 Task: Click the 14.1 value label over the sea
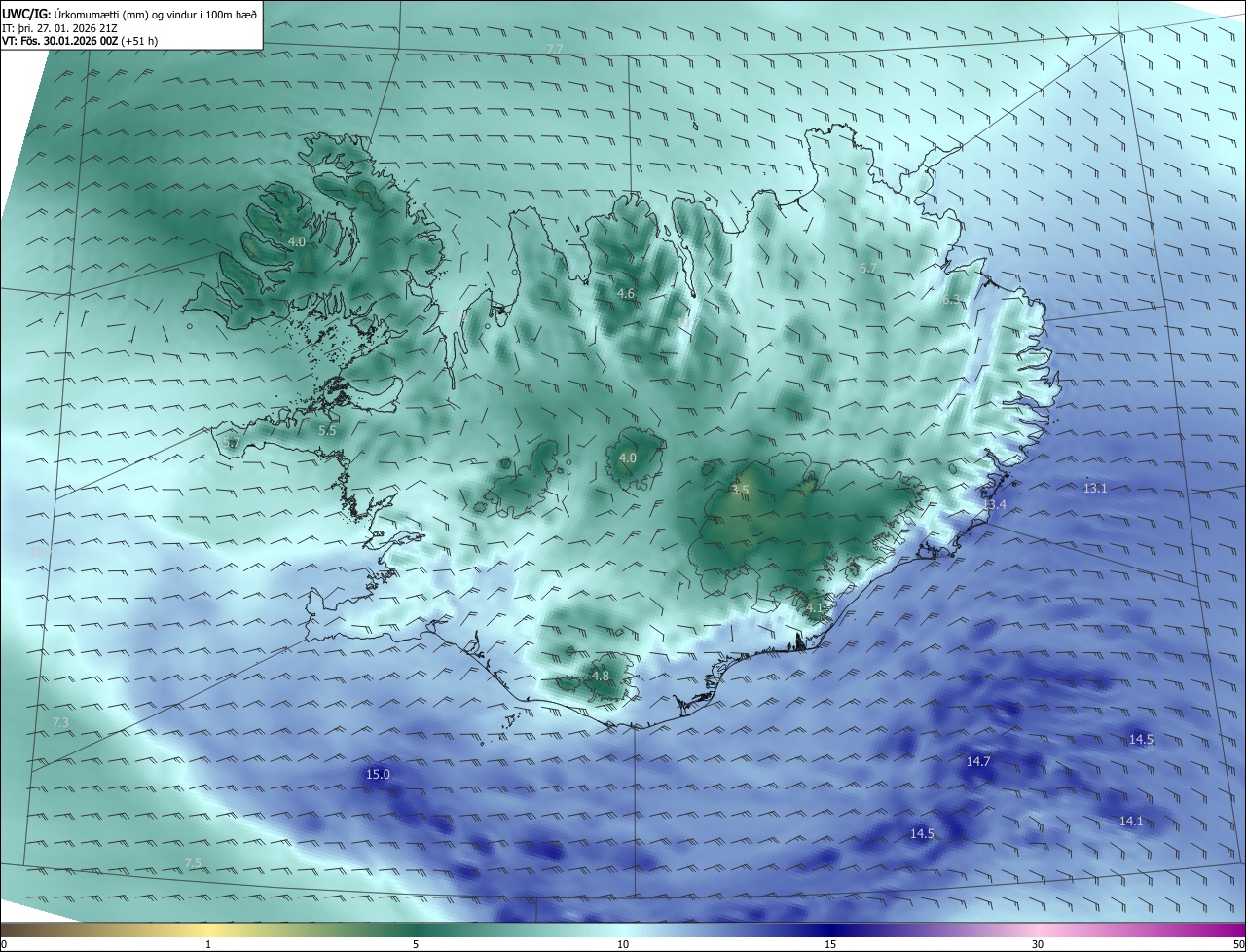coord(1131,822)
